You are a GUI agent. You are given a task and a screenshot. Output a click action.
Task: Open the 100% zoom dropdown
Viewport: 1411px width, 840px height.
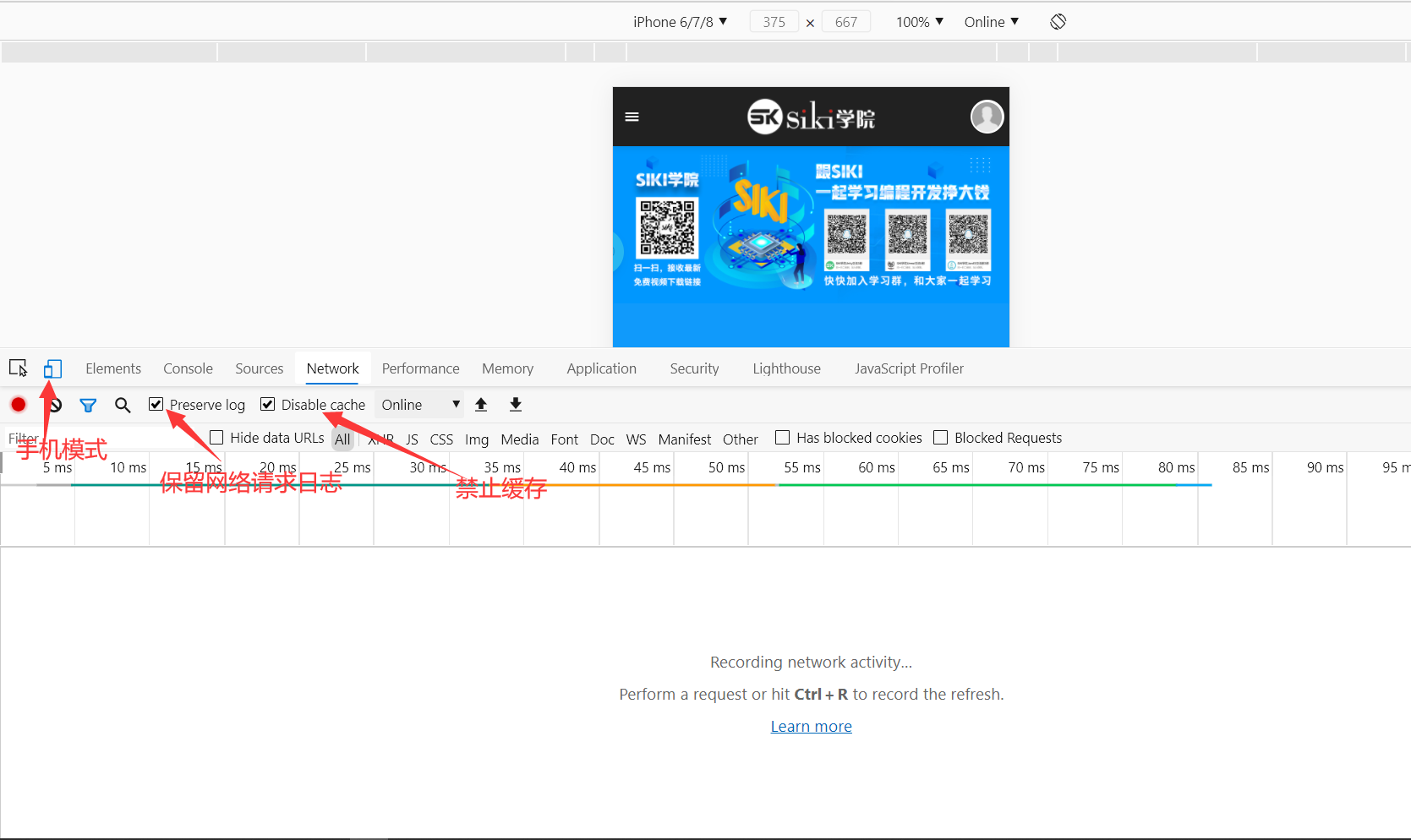[x=920, y=22]
